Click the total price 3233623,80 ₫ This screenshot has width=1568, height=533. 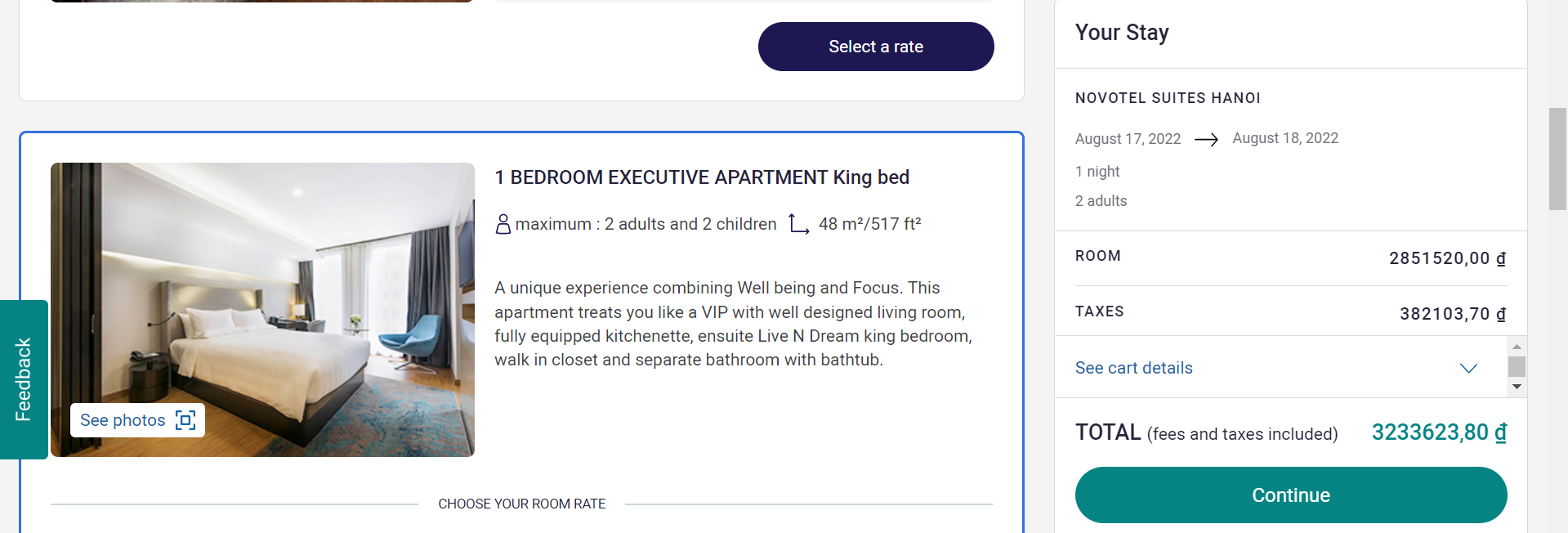[x=1439, y=432]
